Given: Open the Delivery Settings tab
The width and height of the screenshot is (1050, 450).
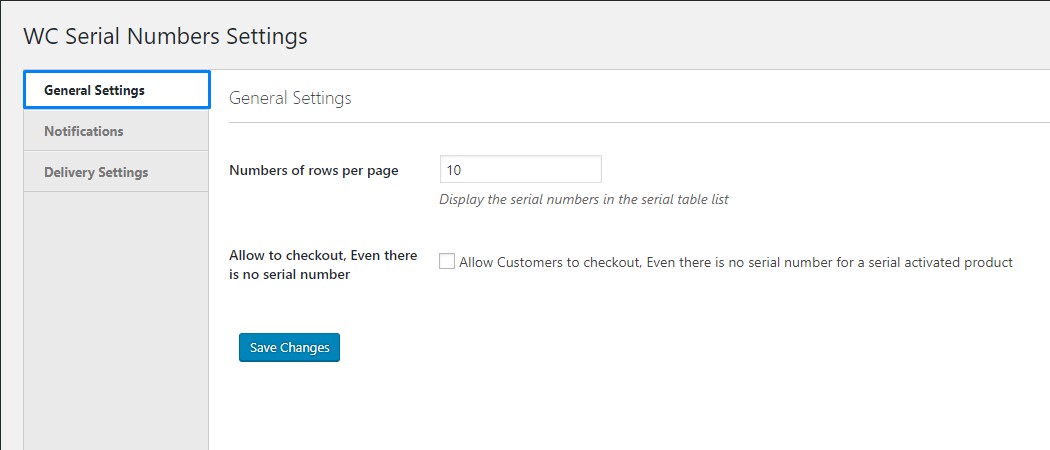Looking at the screenshot, I should (x=117, y=172).
